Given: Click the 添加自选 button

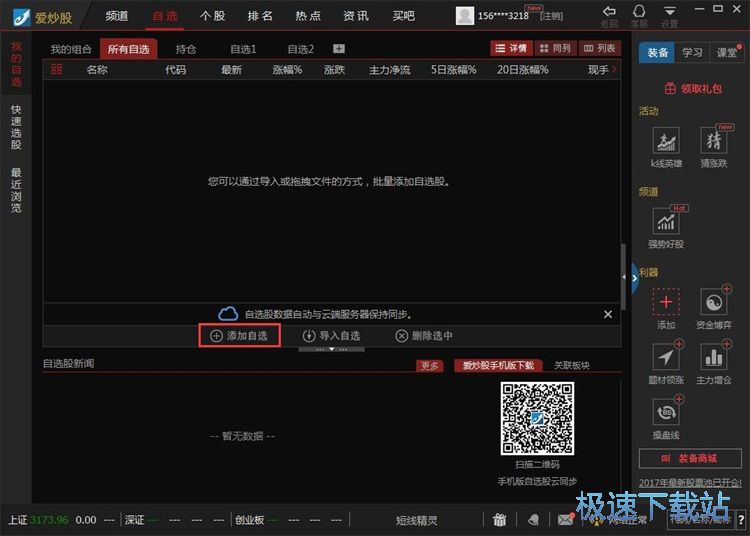Looking at the screenshot, I should coord(239,336).
